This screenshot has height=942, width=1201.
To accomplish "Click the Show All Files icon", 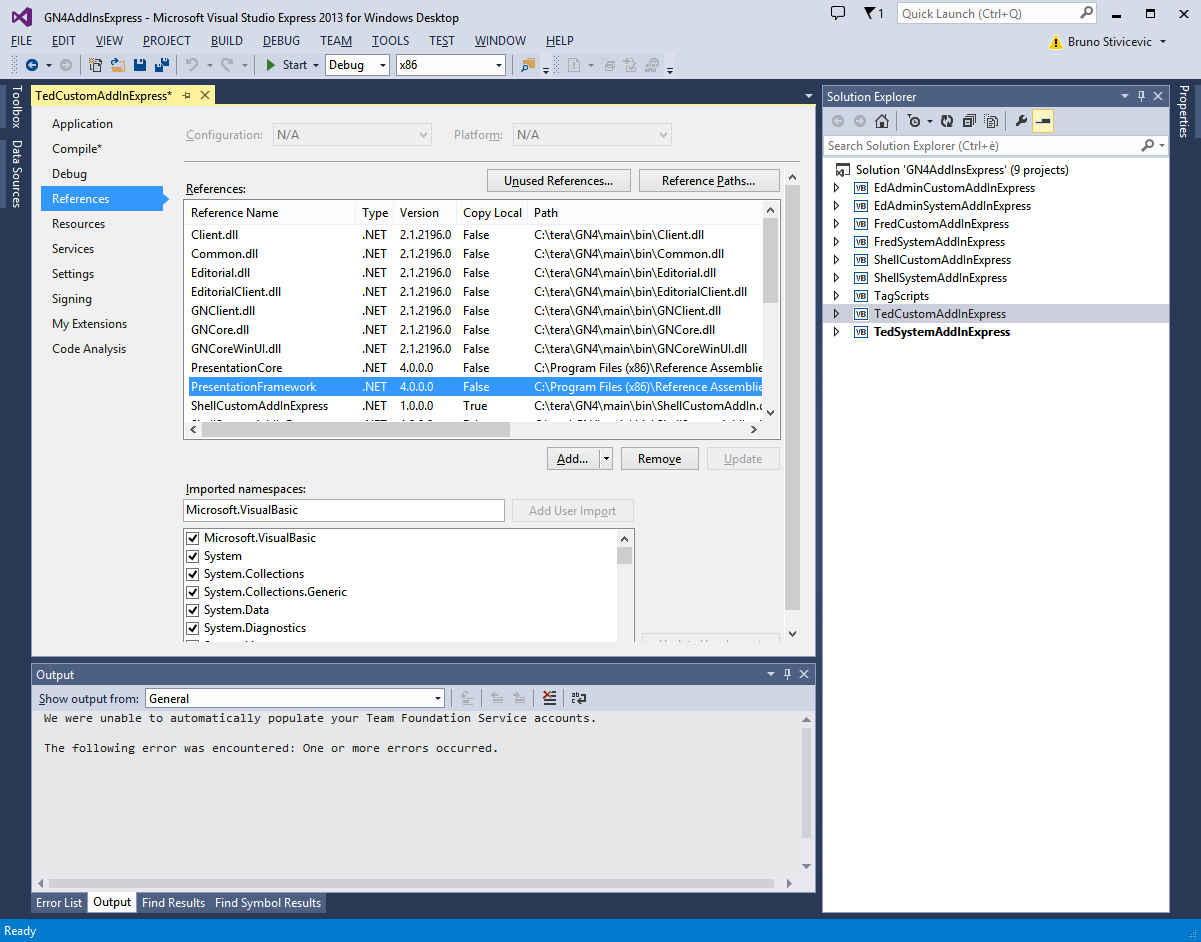I will (991, 121).
